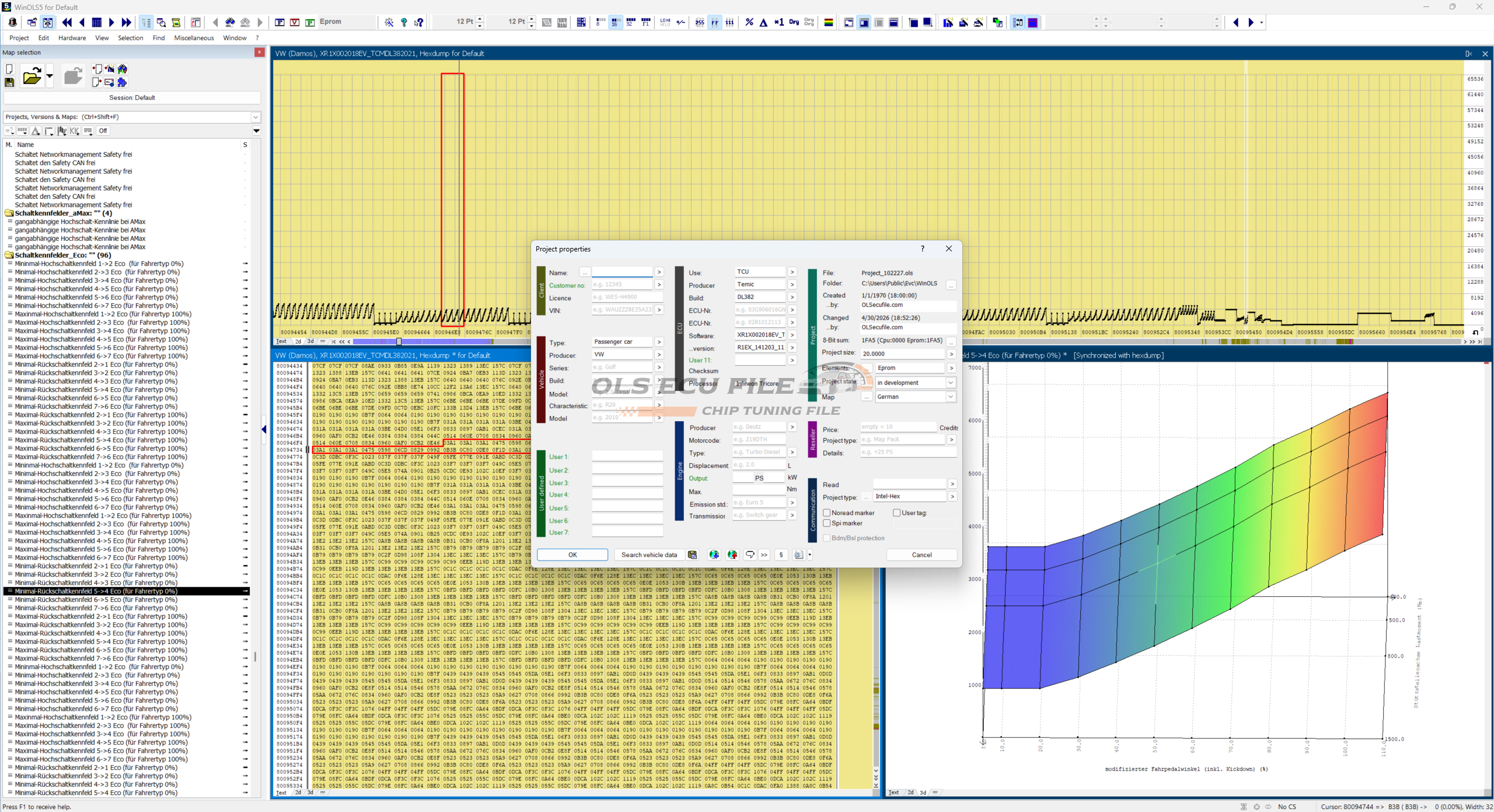Viewport: 1494px width, 812px height.
Task: Cancel the Project properties dialog
Action: tap(921, 555)
